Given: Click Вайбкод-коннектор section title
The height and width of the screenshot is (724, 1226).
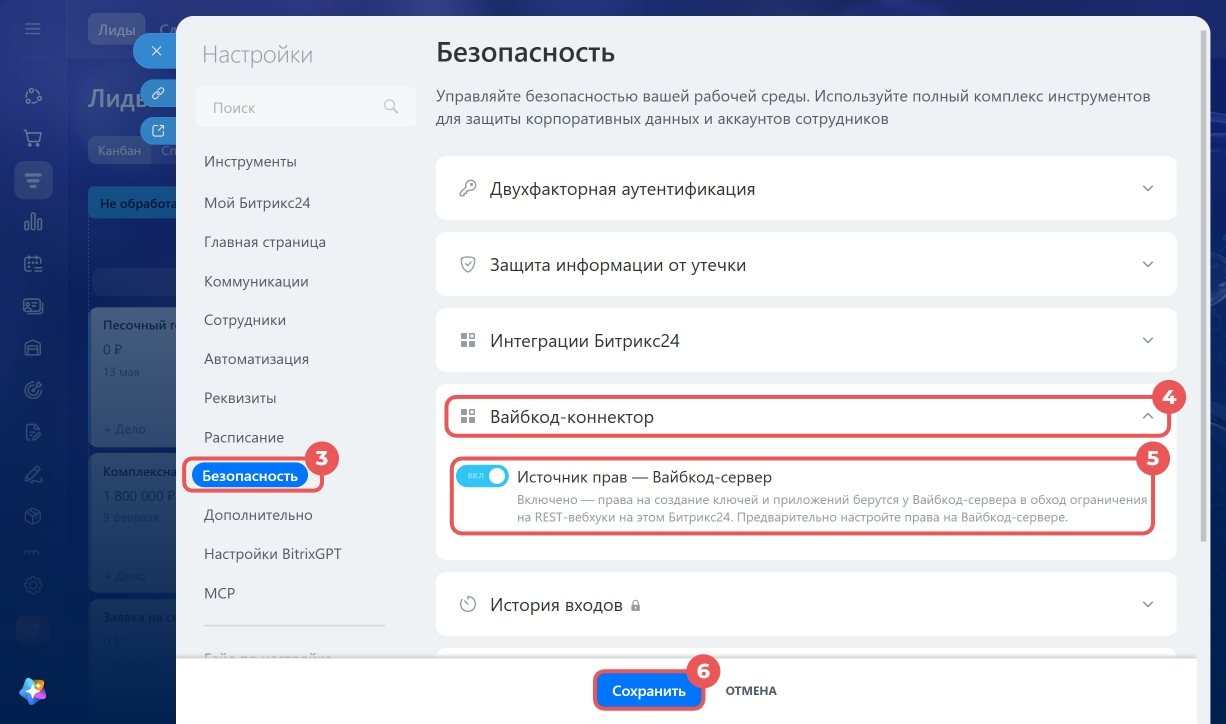Looking at the screenshot, I should (x=572, y=417).
